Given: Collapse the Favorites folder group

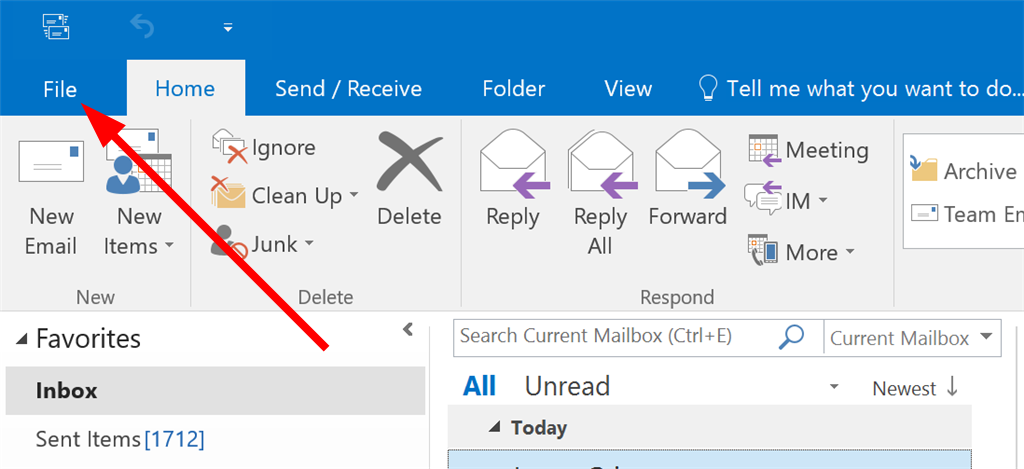Looking at the screenshot, I should coord(23,339).
